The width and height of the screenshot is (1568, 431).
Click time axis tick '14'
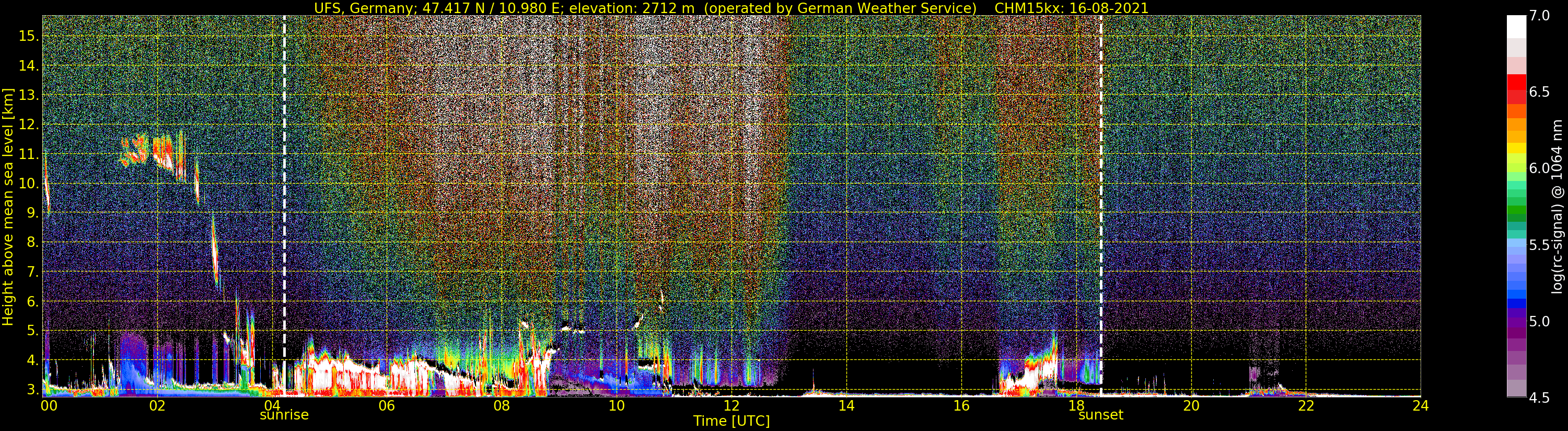pyautogui.click(x=846, y=405)
